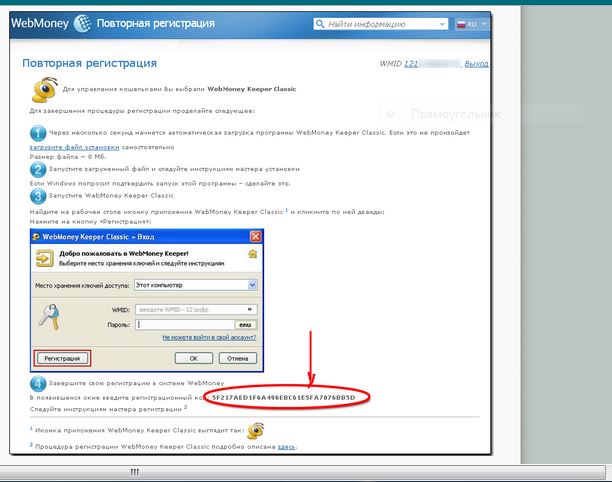Click the 'Пароль' password field
The height and width of the screenshot is (482, 612).
pos(185,325)
